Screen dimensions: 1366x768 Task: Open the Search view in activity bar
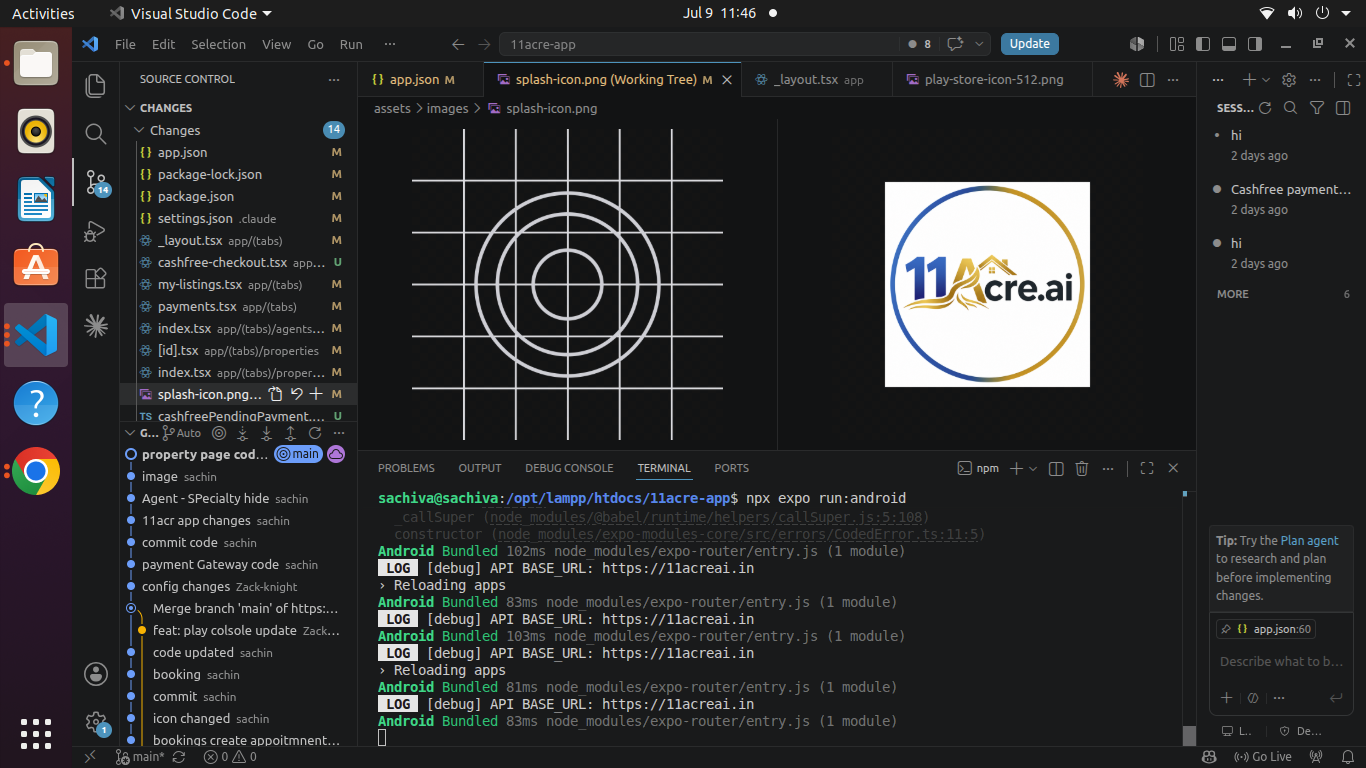click(x=96, y=134)
